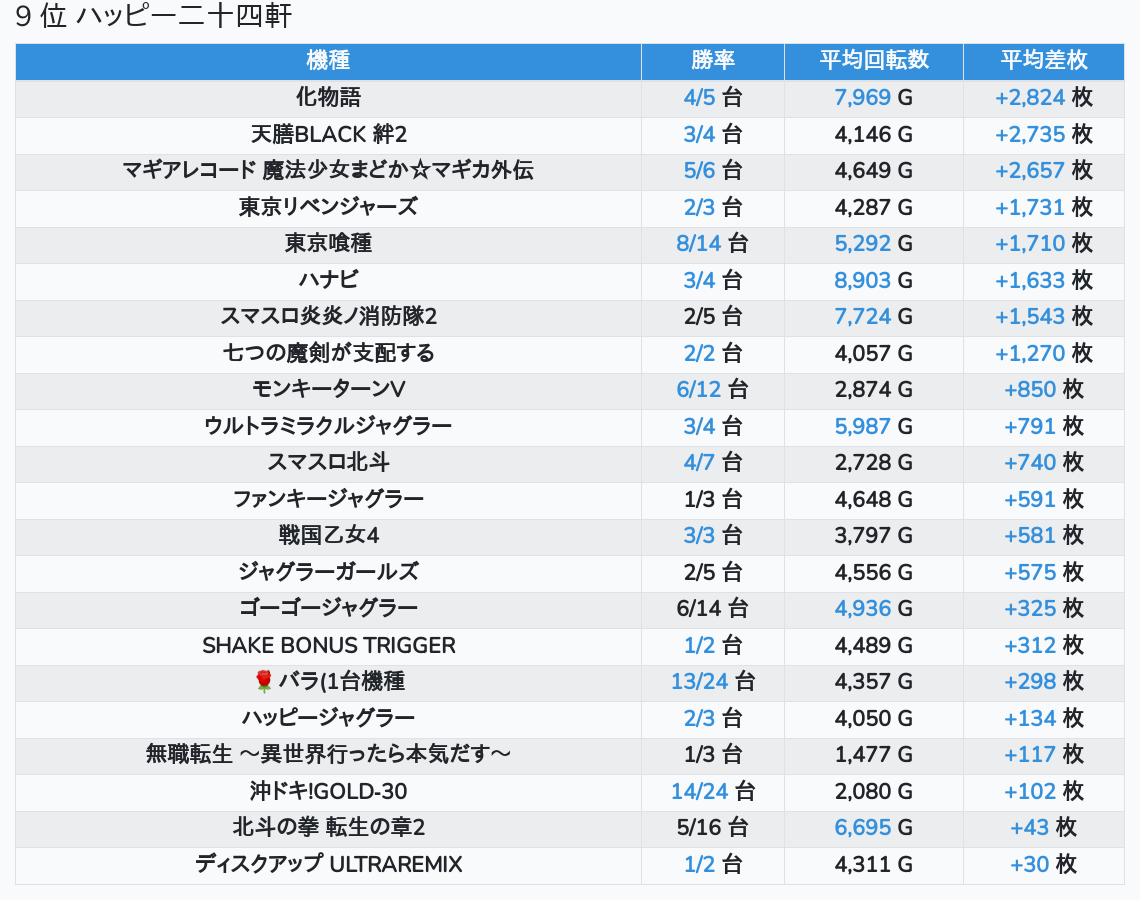Click the 6,695 spins for 北斗の拳 転生の章2
The width and height of the screenshot is (1140, 900).
click(x=862, y=828)
